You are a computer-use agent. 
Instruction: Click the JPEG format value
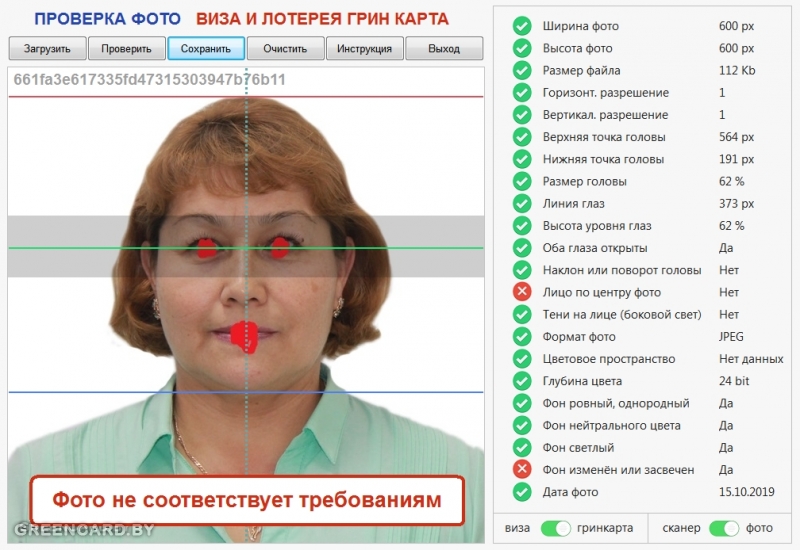731,337
